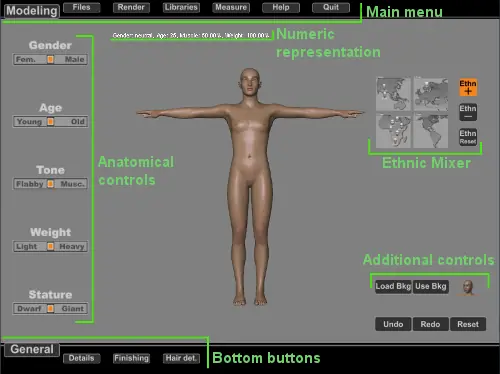
Task: Activate the orange Ethn plus button
Action: pyautogui.click(x=468, y=87)
